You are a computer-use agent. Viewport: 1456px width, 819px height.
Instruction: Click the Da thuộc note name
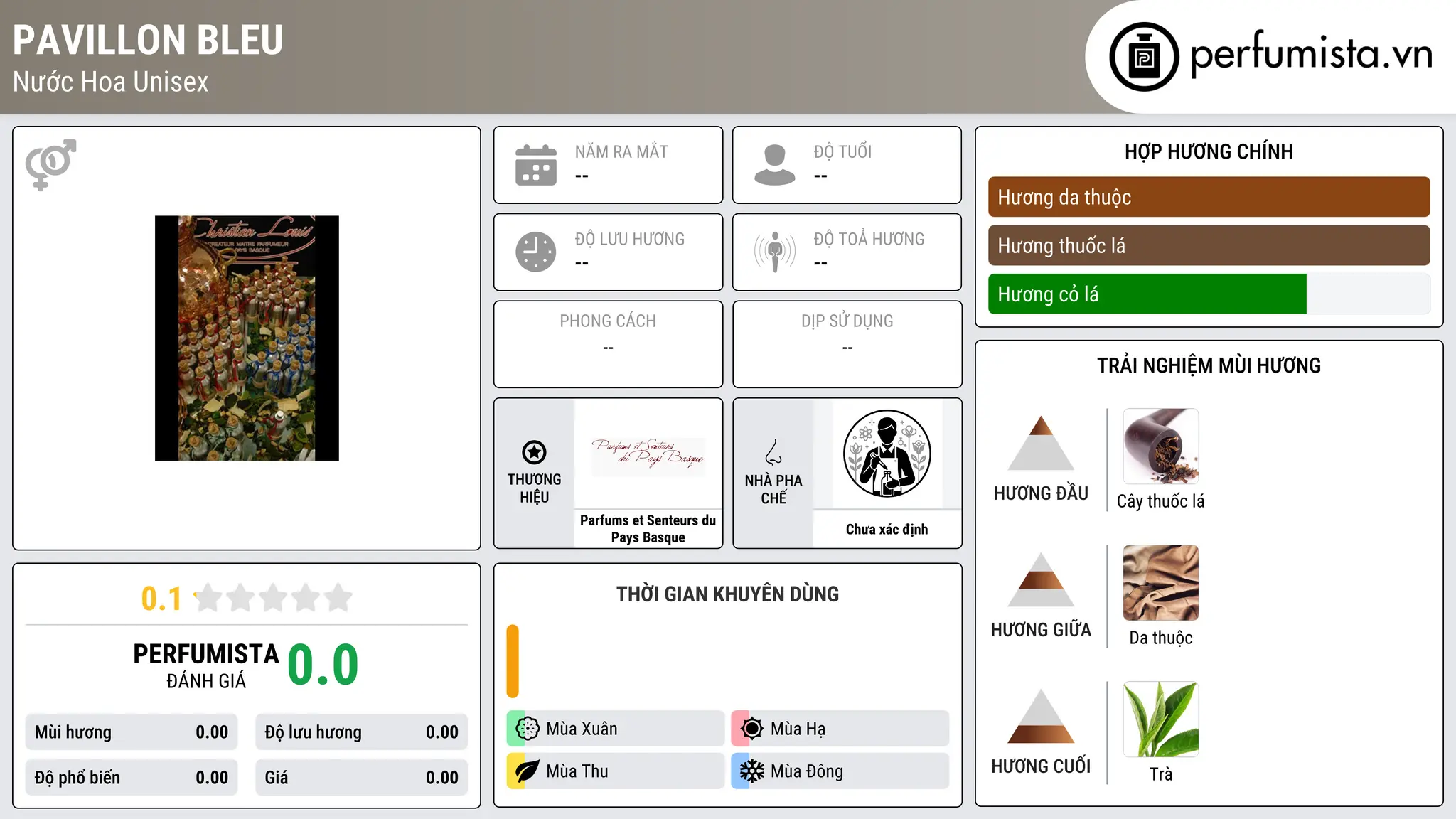pyautogui.click(x=1161, y=638)
